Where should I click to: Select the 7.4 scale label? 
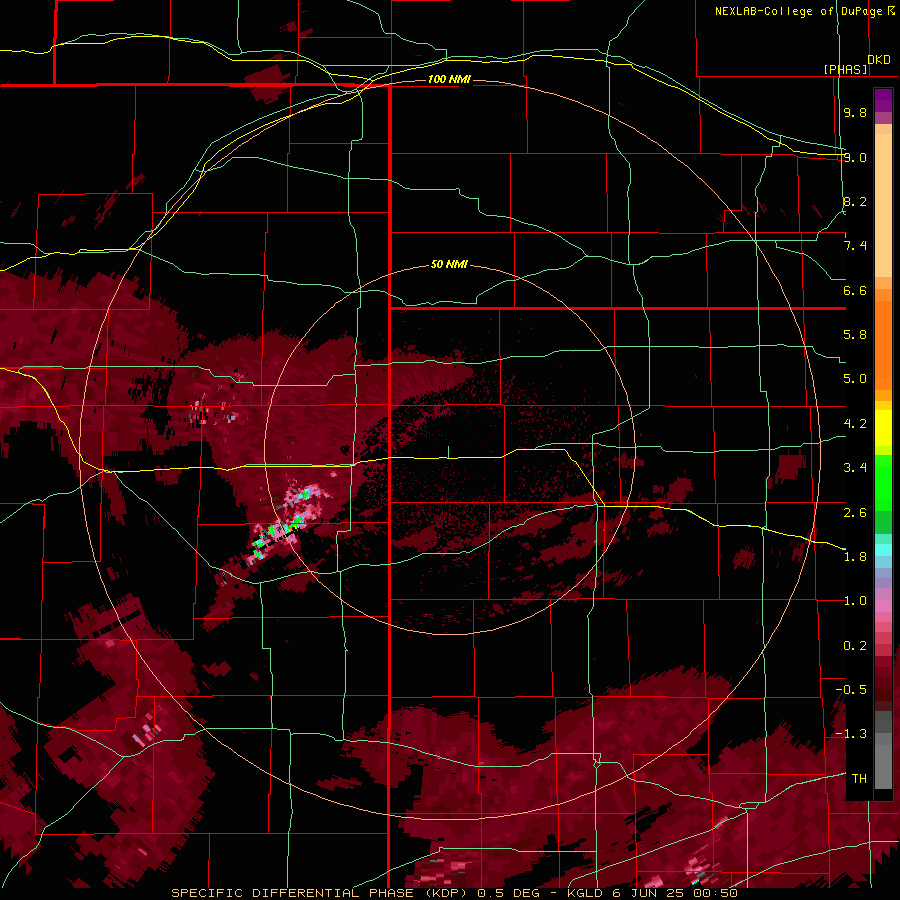pyautogui.click(x=855, y=246)
